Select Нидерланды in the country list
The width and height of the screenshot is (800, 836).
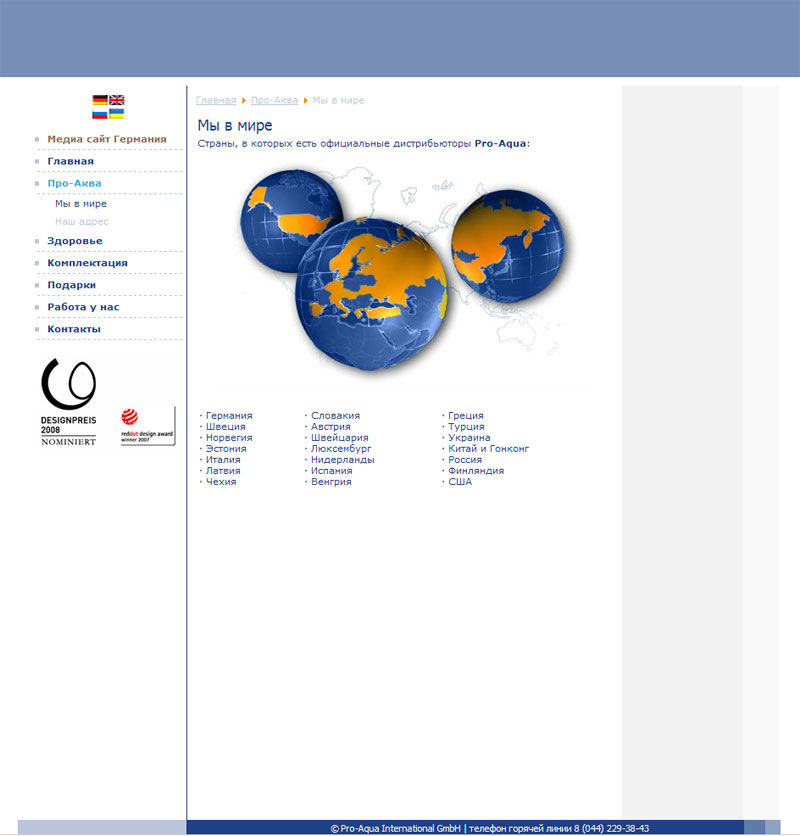(x=342, y=460)
